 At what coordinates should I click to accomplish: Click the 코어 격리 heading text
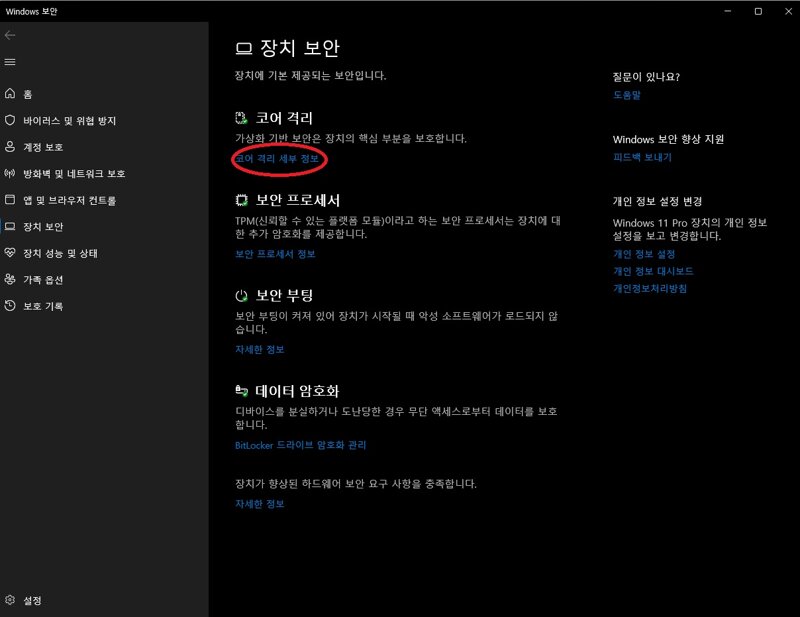point(284,118)
